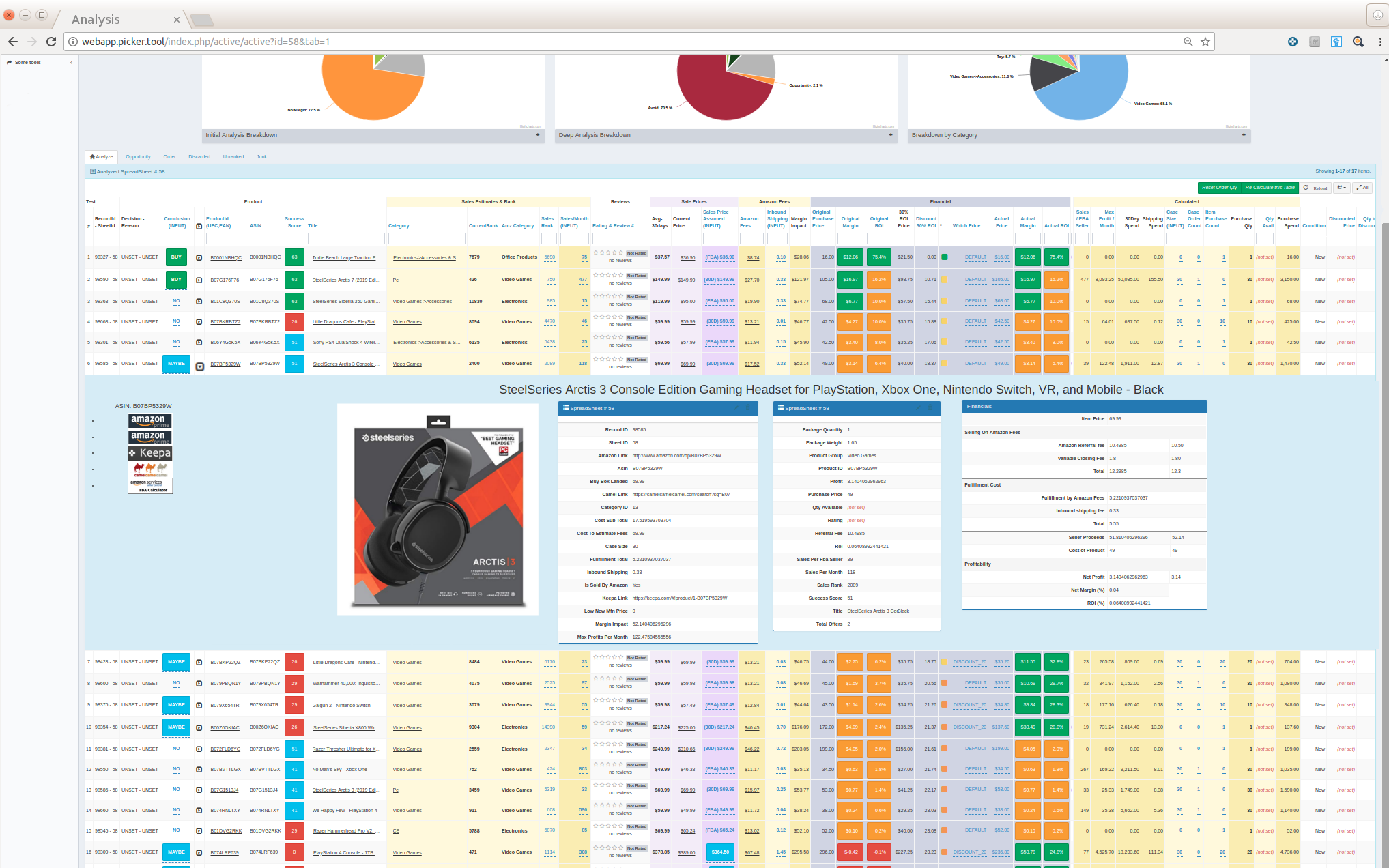This screenshot has width=1389, height=868.
Task: Open the export dropdown icon next to Reload
Action: 1341,188
